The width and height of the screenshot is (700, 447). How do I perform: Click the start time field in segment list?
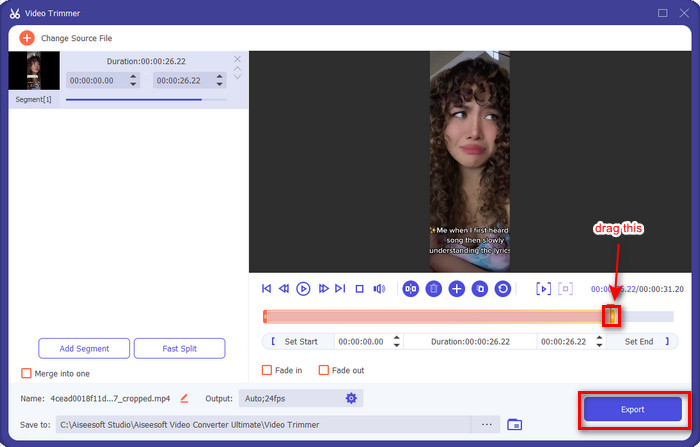pyautogui.click(x=103, y=80)
